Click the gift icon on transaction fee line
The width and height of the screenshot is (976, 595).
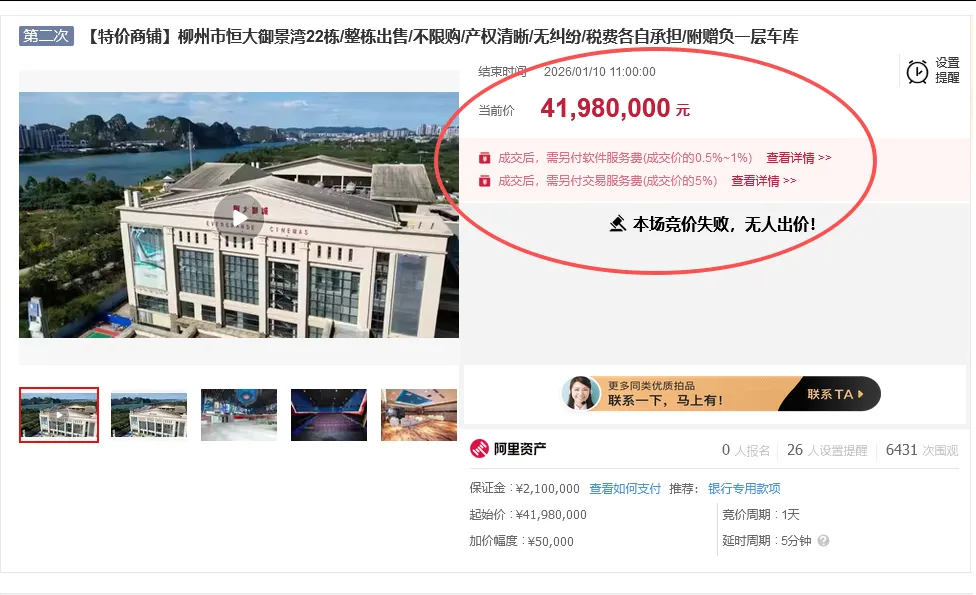pos(484,181)
